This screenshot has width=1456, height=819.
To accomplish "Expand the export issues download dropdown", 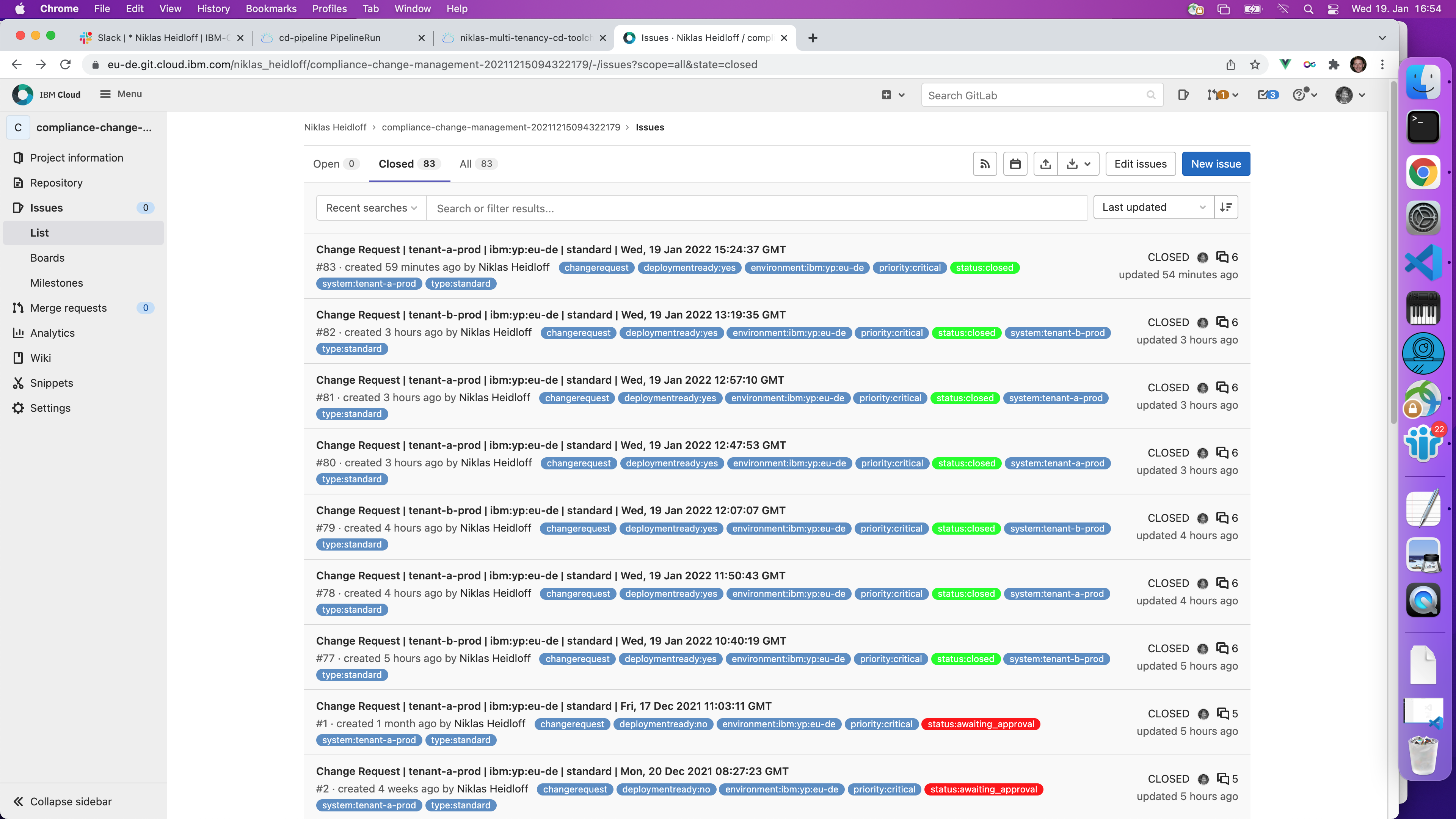I will pyautogui.click(x=1078, y=164).
